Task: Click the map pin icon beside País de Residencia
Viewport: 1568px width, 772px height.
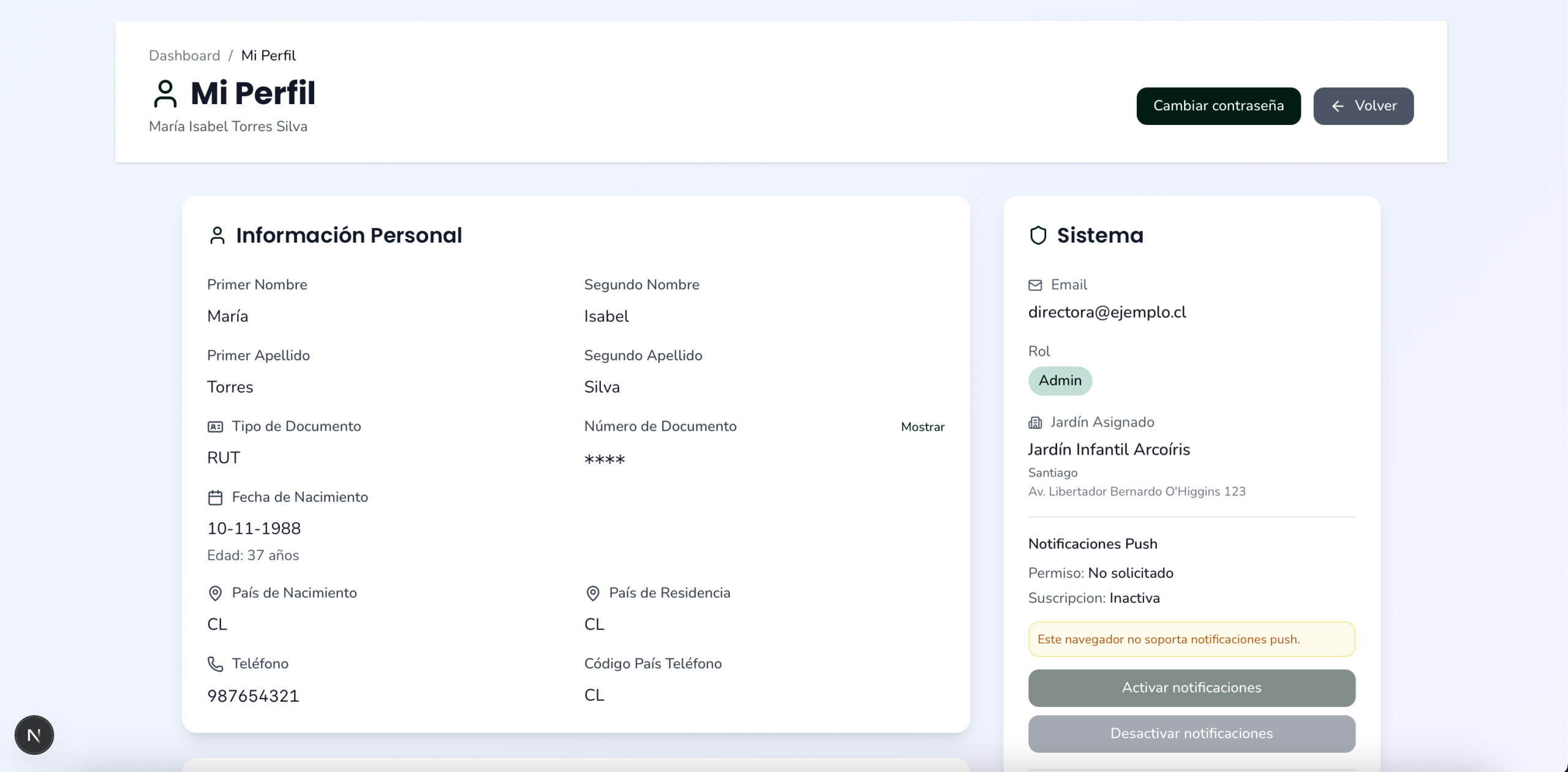Action: tap(593, 593)
